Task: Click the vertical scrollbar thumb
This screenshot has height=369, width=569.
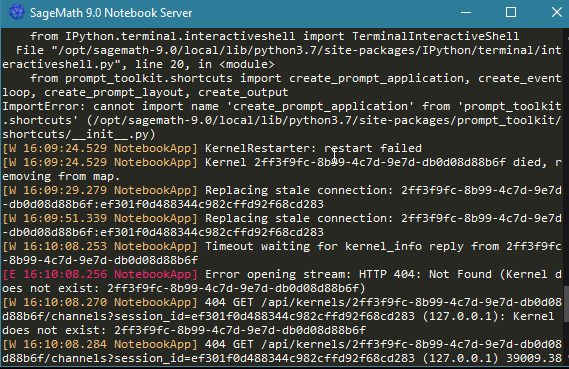Action: click(566, 304)
